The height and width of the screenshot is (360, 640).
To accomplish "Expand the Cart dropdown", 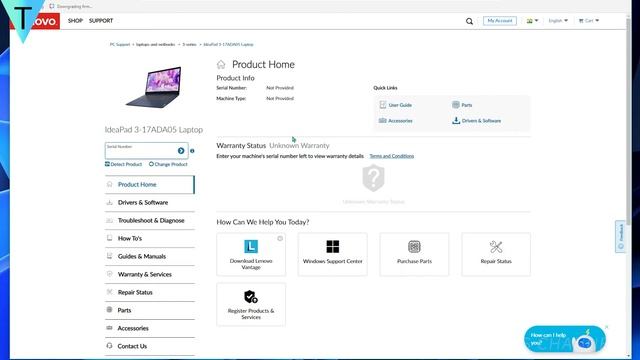I will (x=589, y=21).
